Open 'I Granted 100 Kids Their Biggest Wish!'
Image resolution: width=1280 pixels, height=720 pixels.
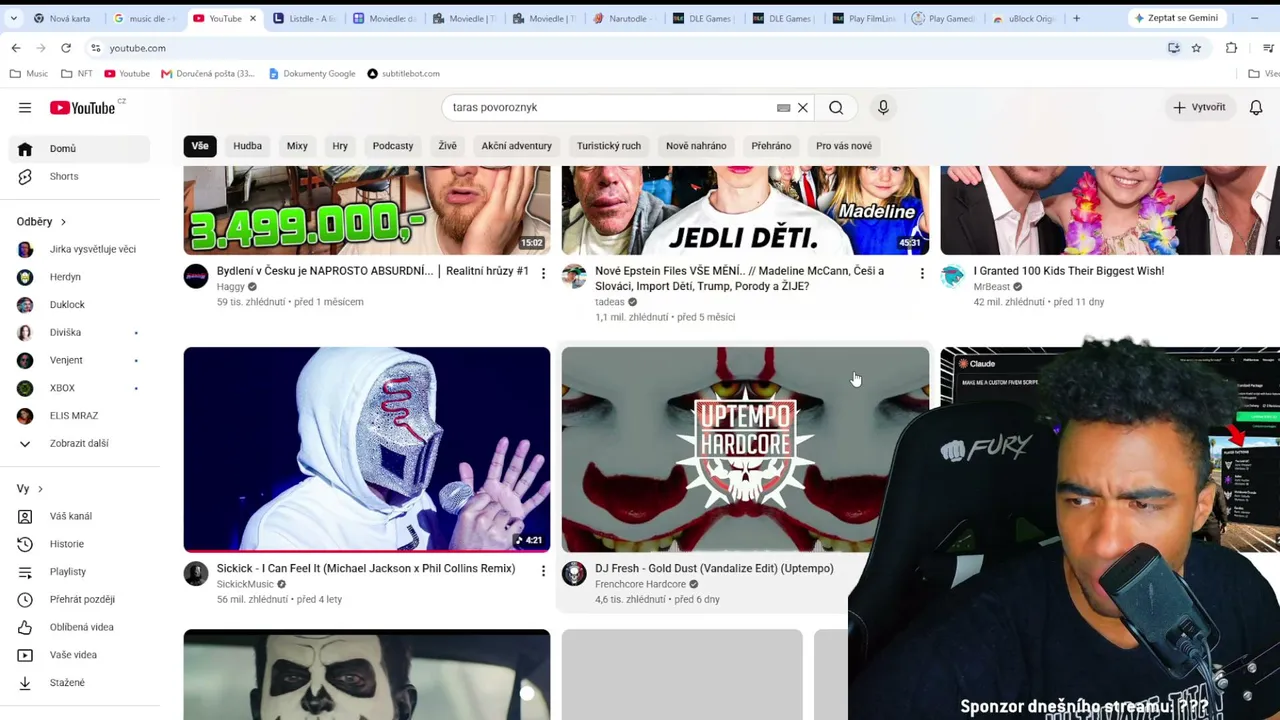tap(1069, 271)
